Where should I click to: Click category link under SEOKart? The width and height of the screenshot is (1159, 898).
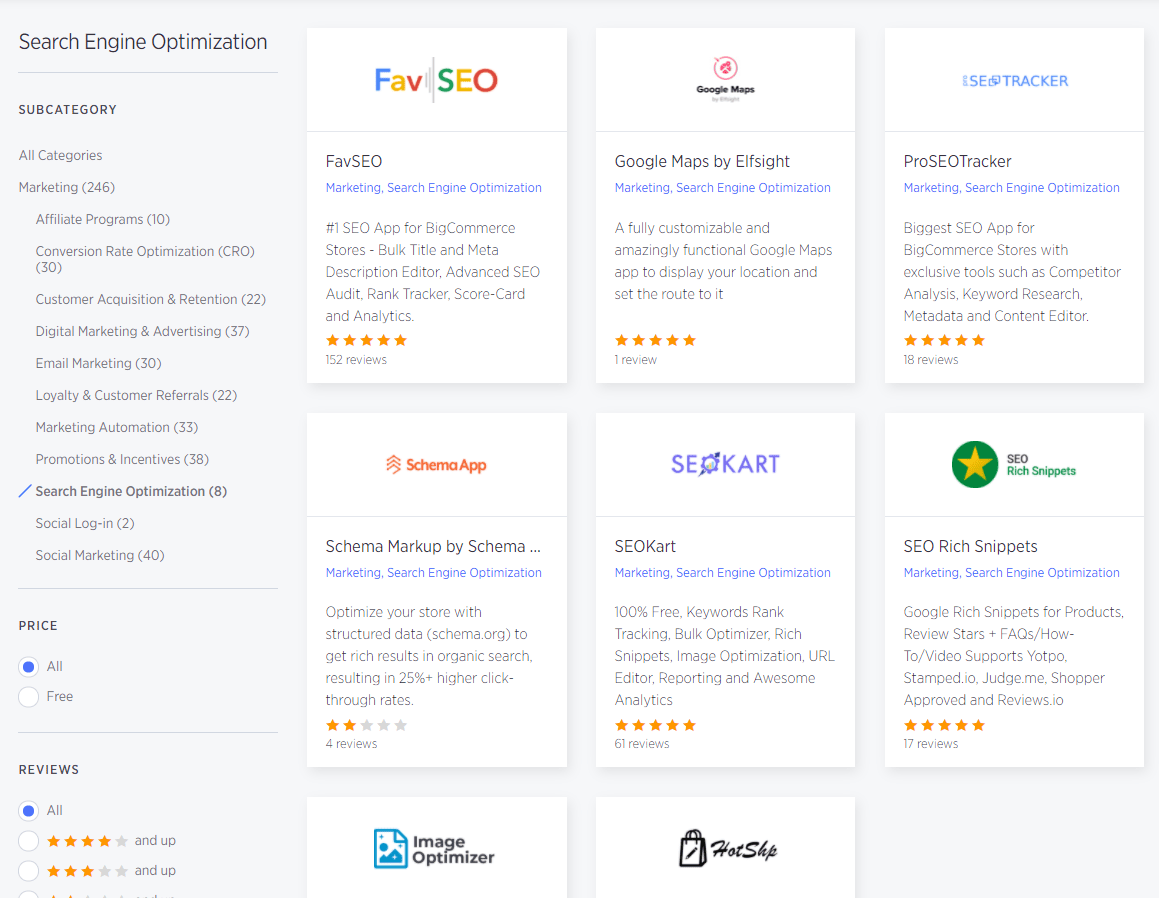pos(723,573)
